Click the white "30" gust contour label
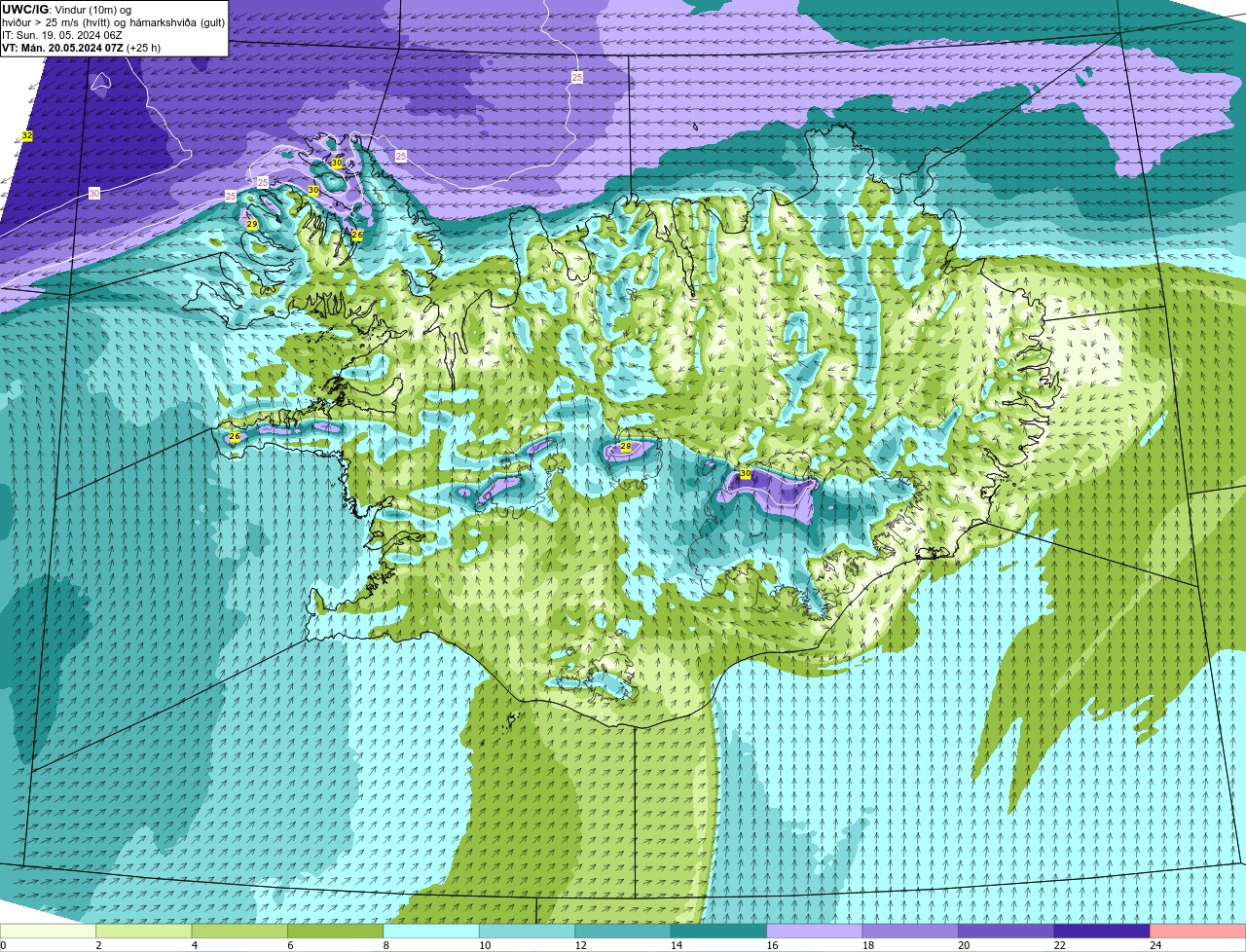1246x952 pixels. point(94,193)
